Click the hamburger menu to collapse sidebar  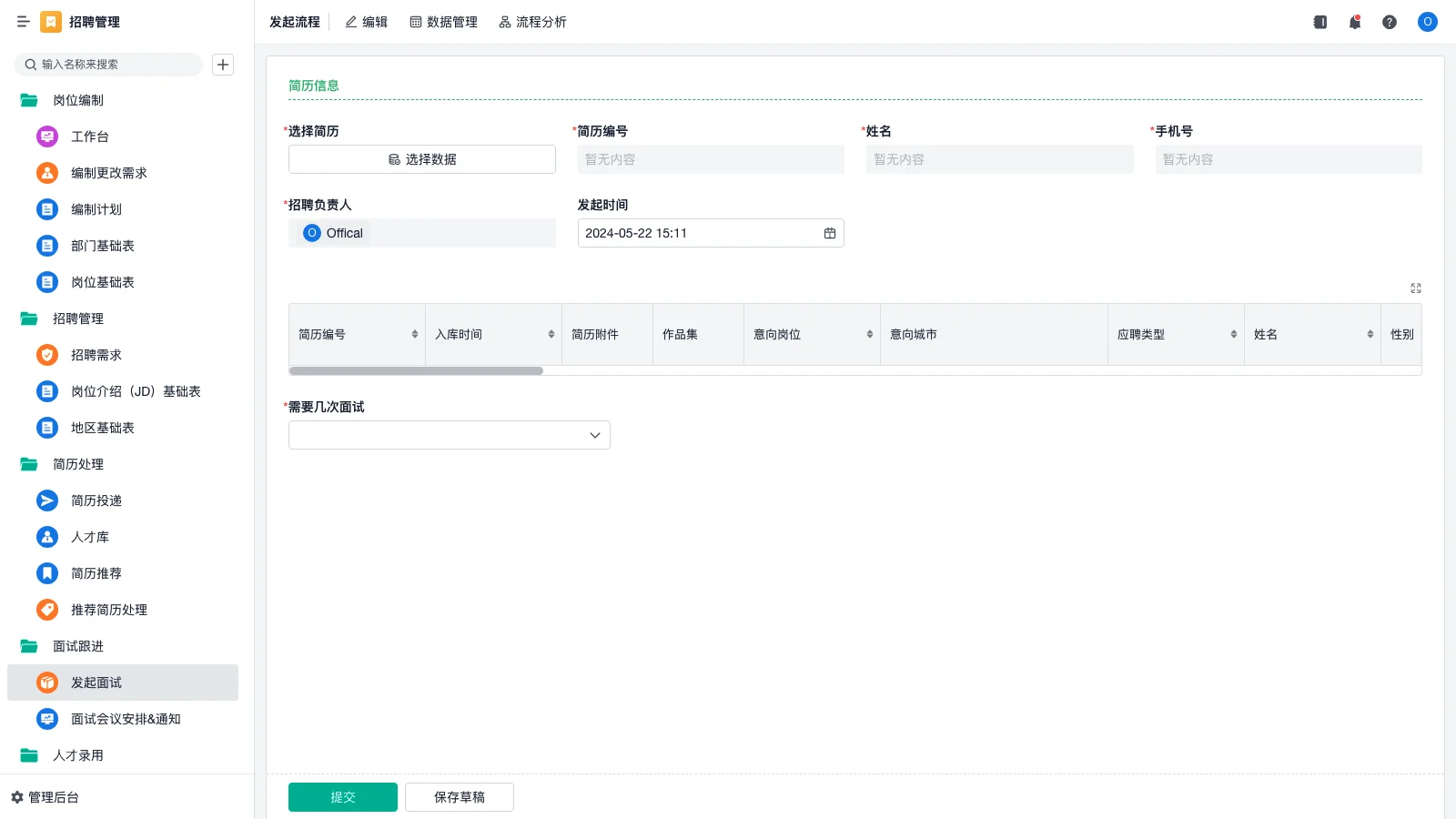pyautogui.click(x=24, y=22)
